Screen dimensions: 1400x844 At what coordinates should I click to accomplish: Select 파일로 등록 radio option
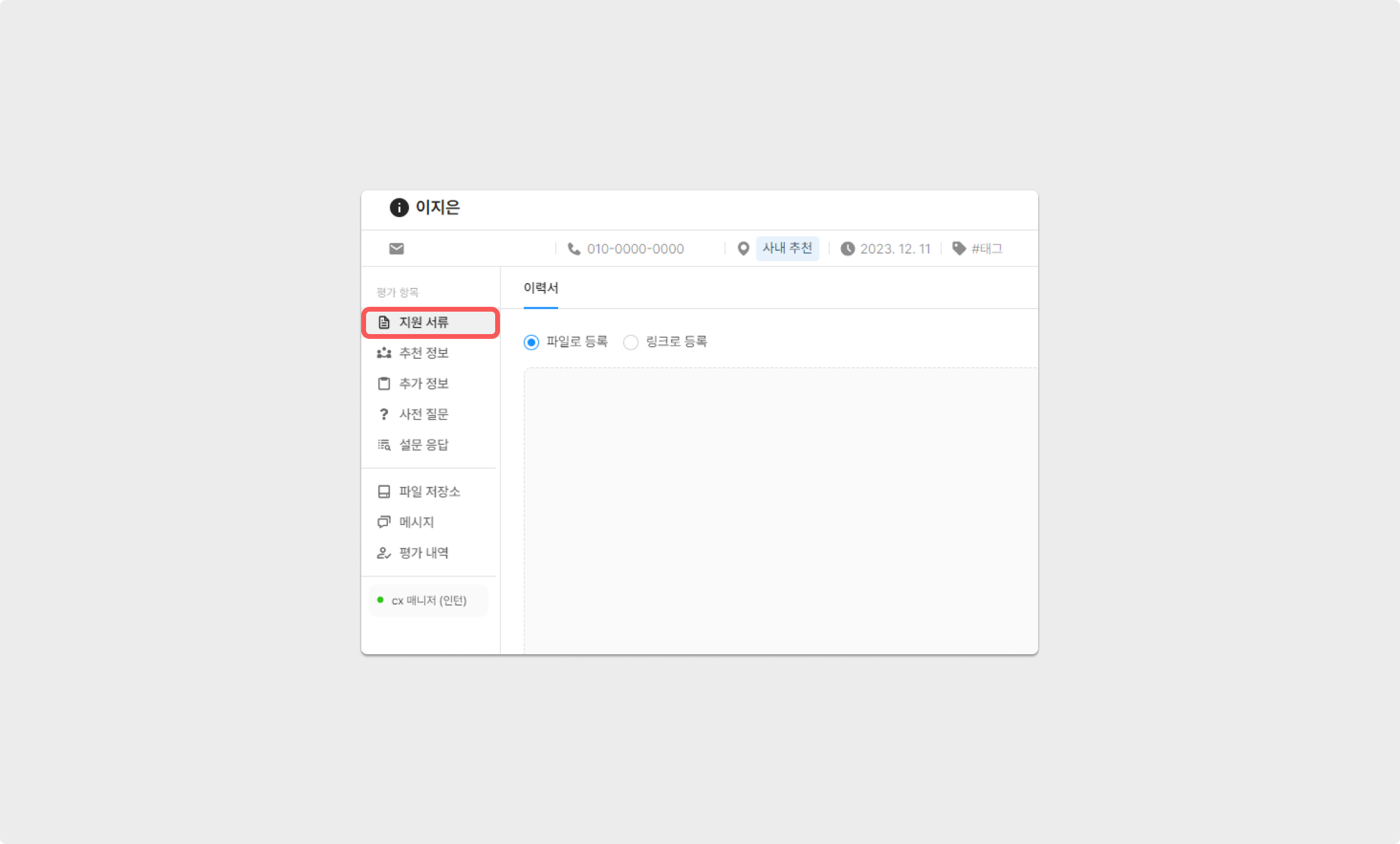tap(532, 343)
